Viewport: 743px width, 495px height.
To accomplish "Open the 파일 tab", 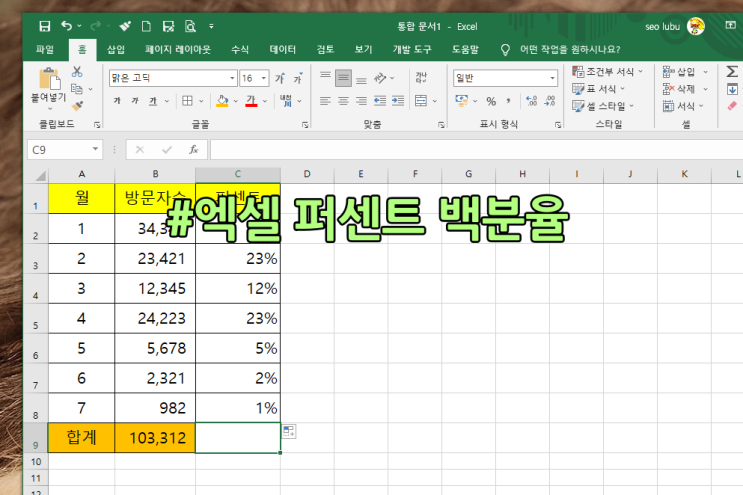I will pyautogui.click(x=45, y=50).
